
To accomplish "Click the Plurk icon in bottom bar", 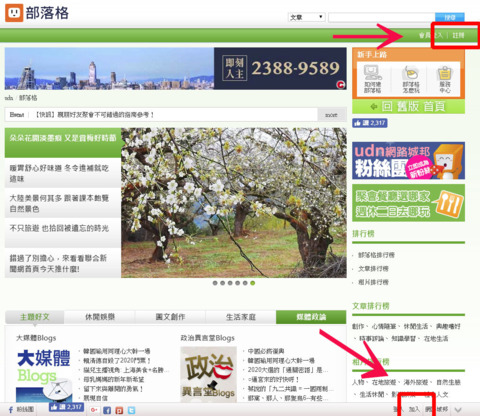I will click(119, 410).
